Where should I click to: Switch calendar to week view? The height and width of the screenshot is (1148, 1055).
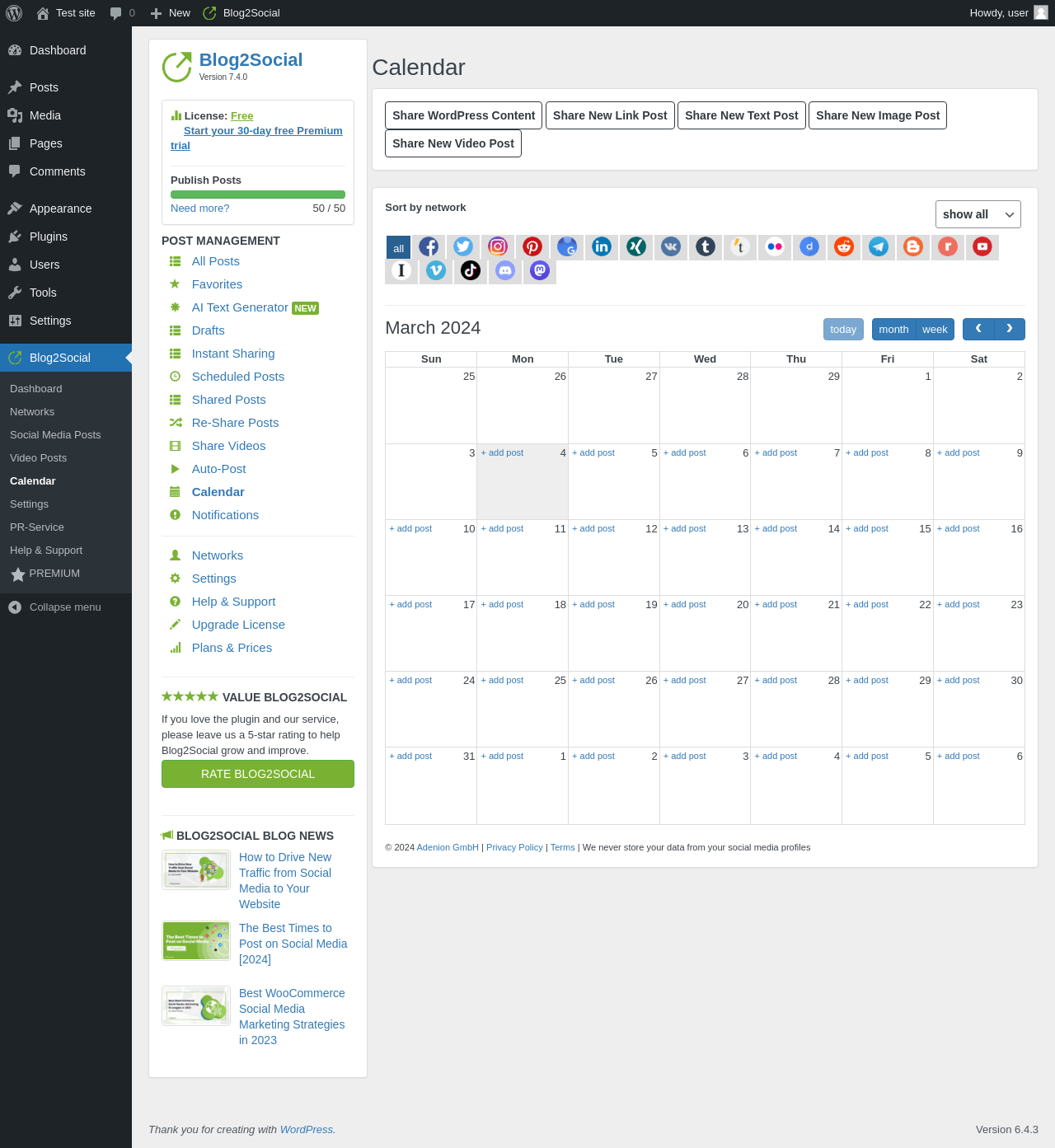coord(935,329)
